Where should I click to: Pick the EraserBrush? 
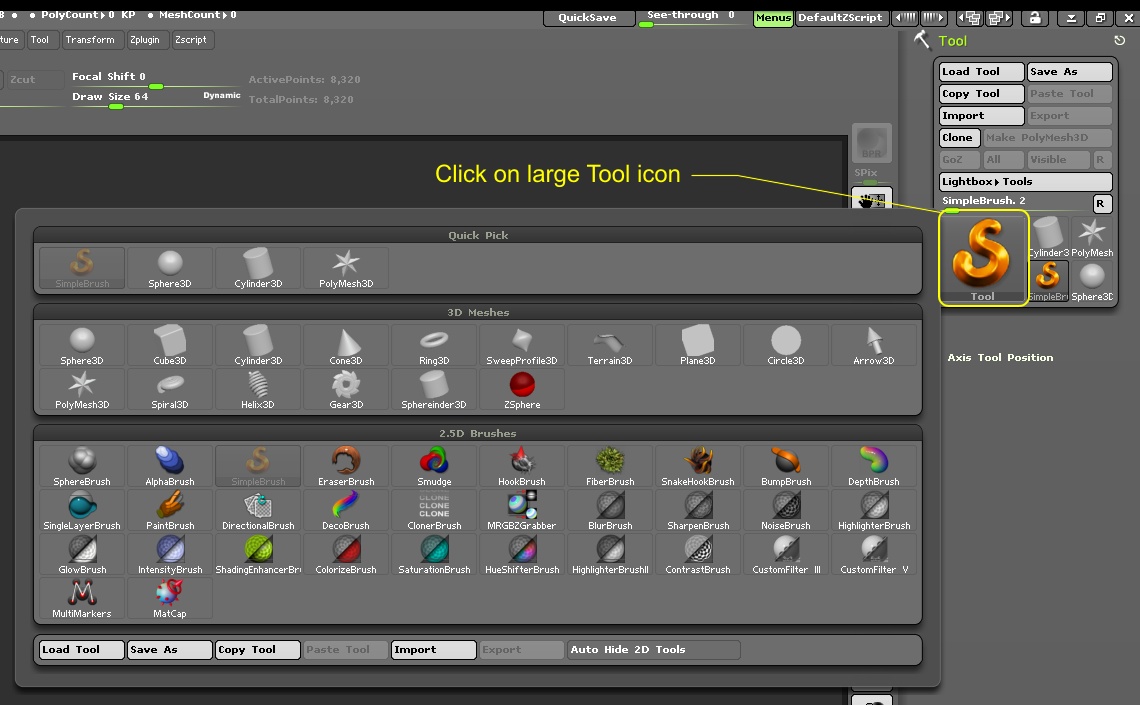(346, 467)
